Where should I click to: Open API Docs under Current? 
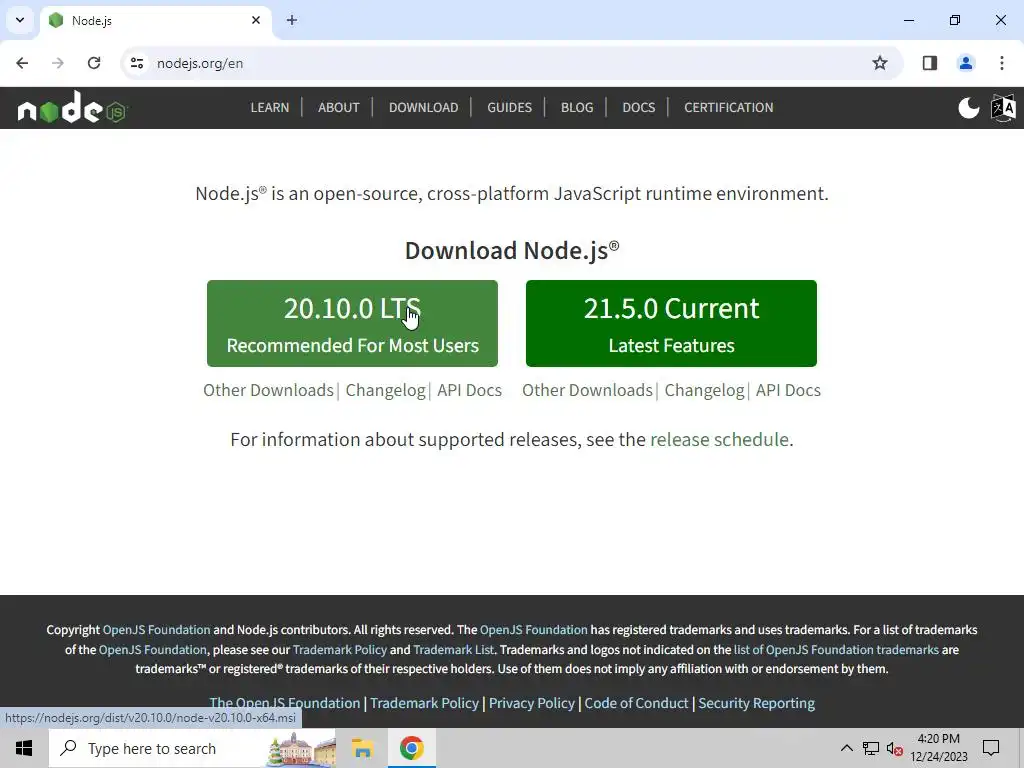click(x=788, y=390)
